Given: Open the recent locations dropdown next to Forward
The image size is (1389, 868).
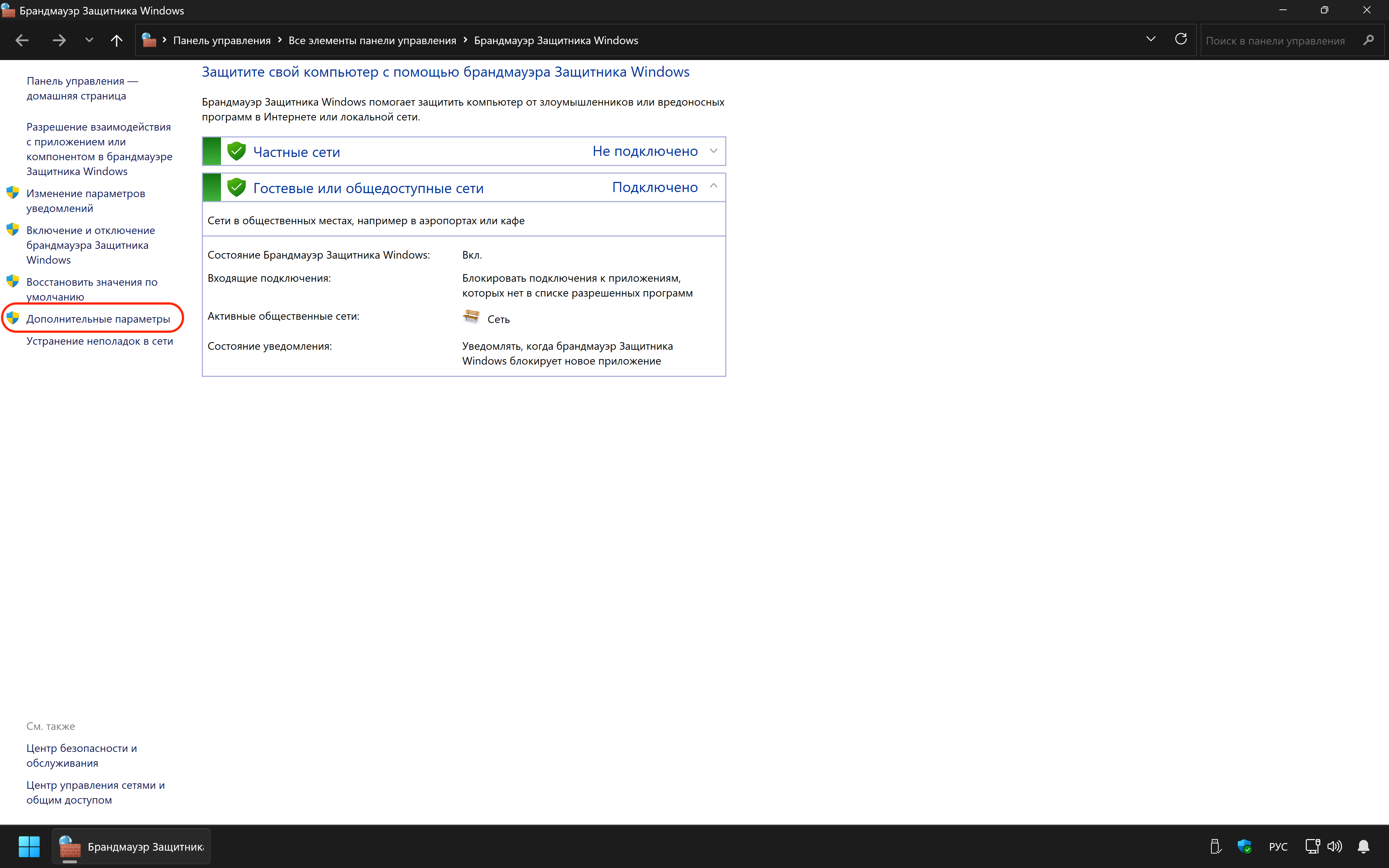Looking at the screenshot, I should tap(89, 40).
